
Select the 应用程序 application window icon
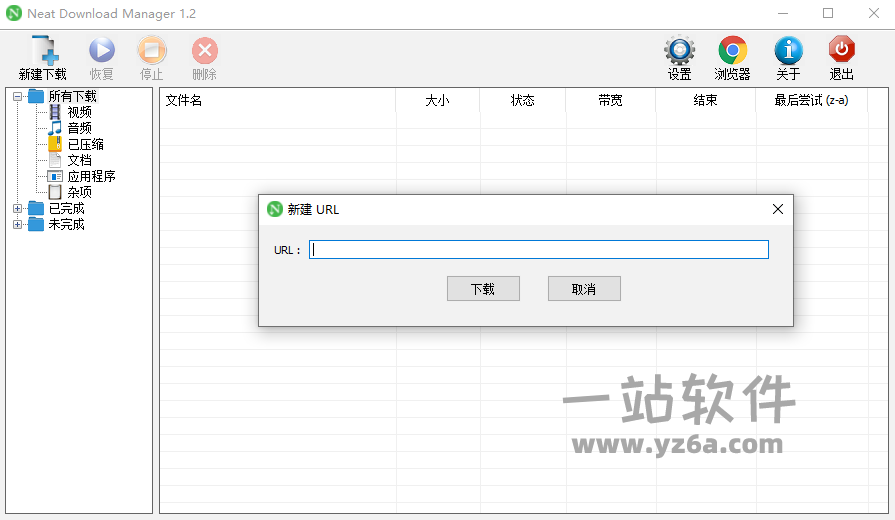tap(55, 176)
